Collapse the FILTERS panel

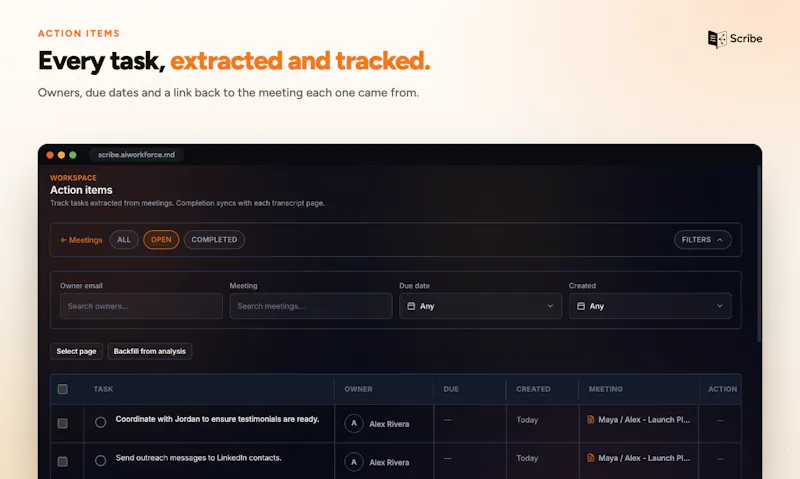click(x=703, y=240)
